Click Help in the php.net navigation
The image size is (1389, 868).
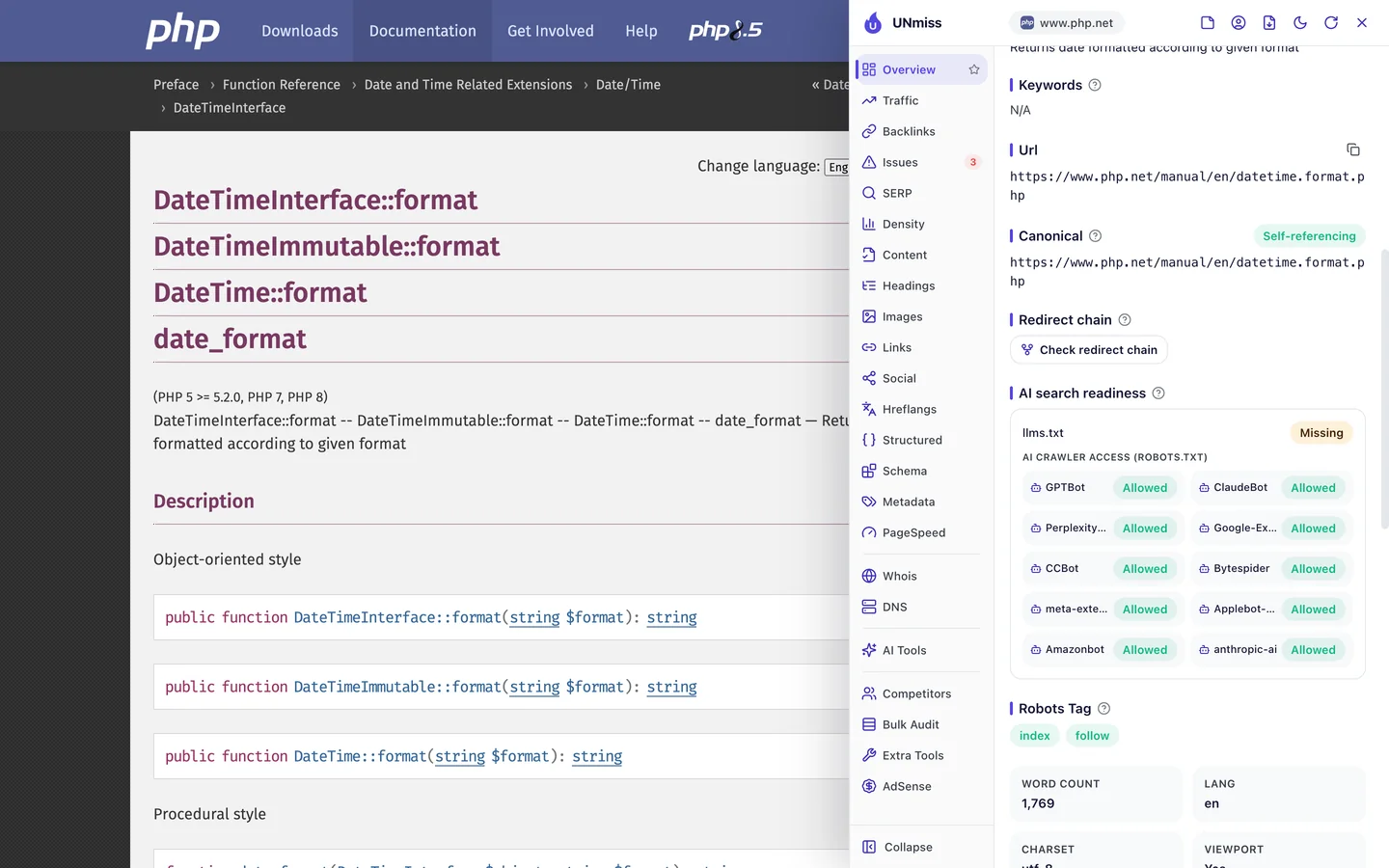[x=641, y=31]
